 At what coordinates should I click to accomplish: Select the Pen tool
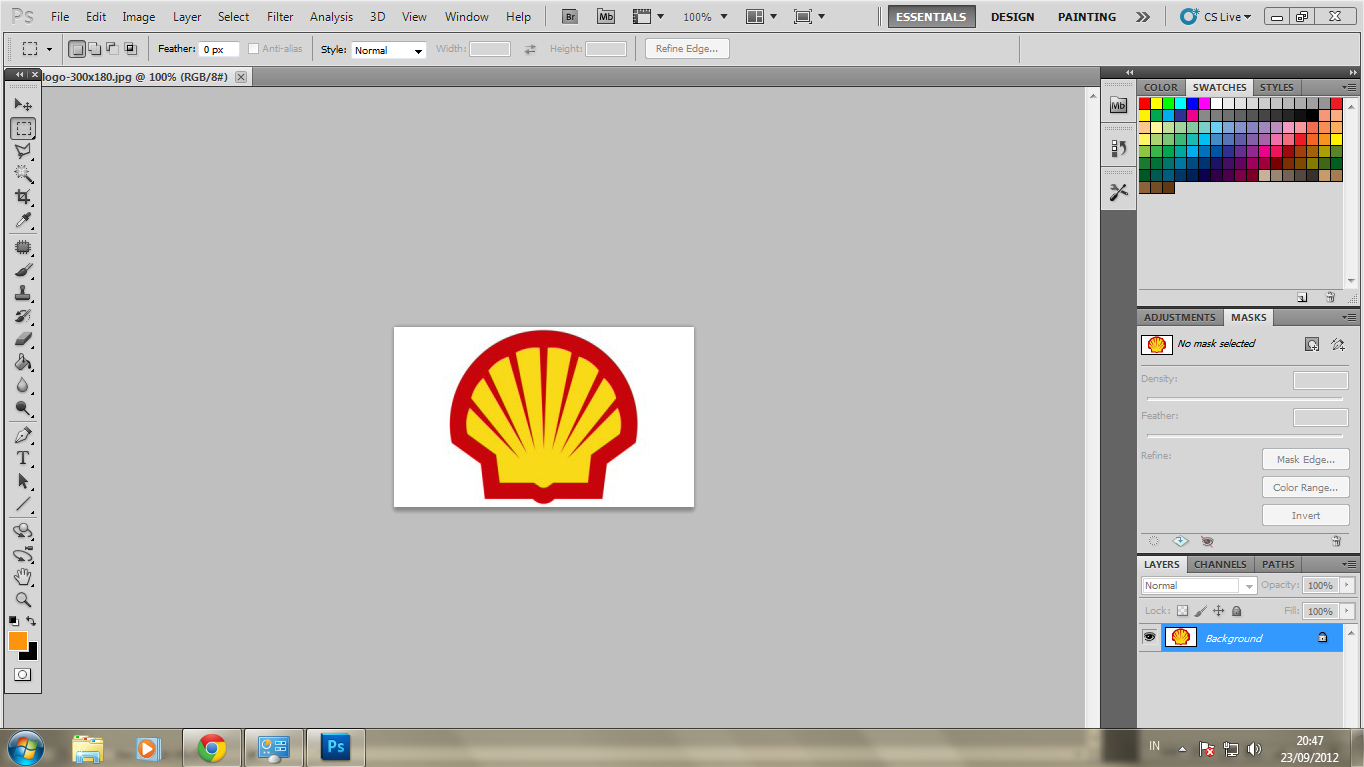coord(23,435)
